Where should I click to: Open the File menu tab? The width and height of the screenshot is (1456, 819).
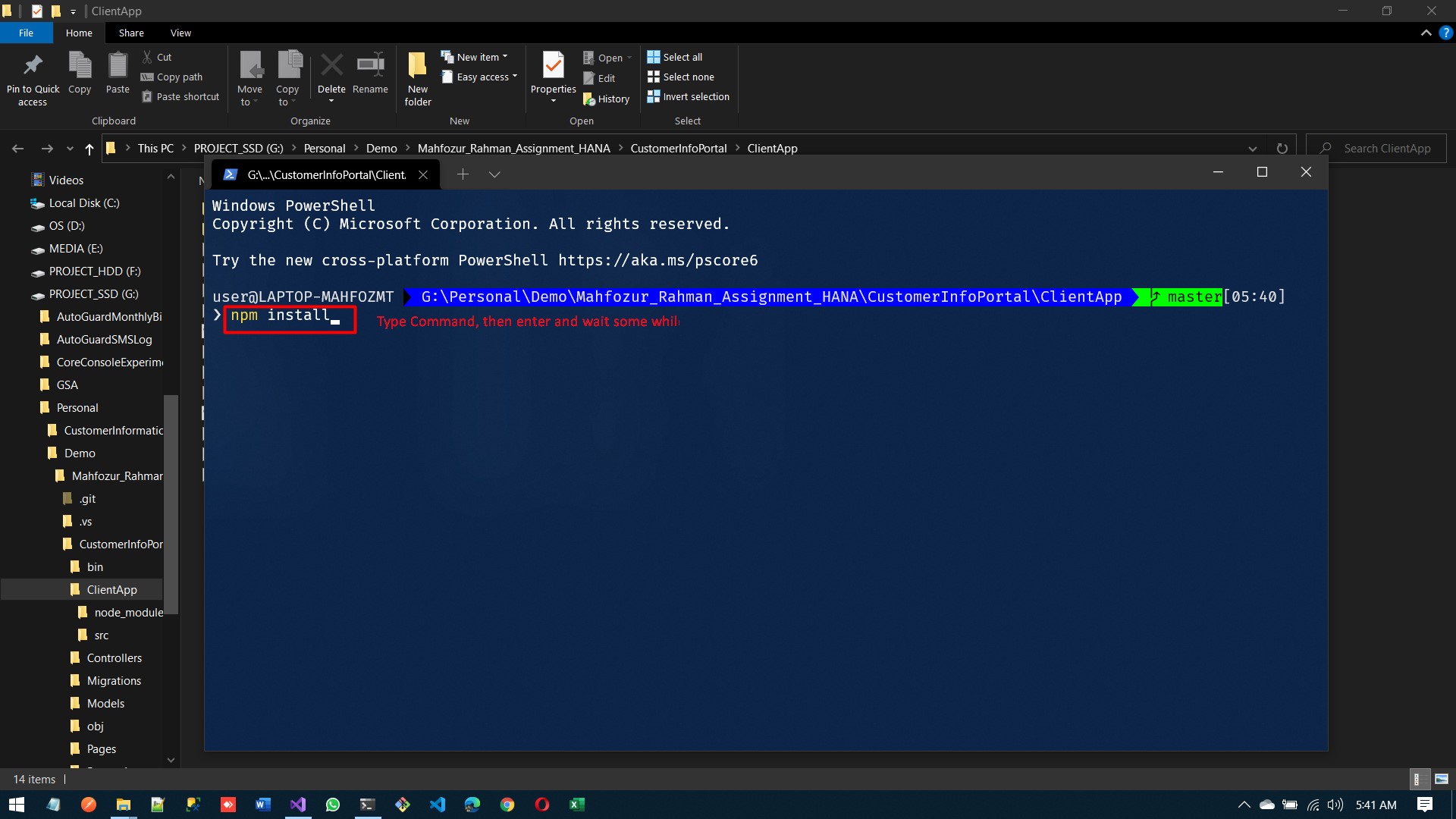[x=27, y=33]
